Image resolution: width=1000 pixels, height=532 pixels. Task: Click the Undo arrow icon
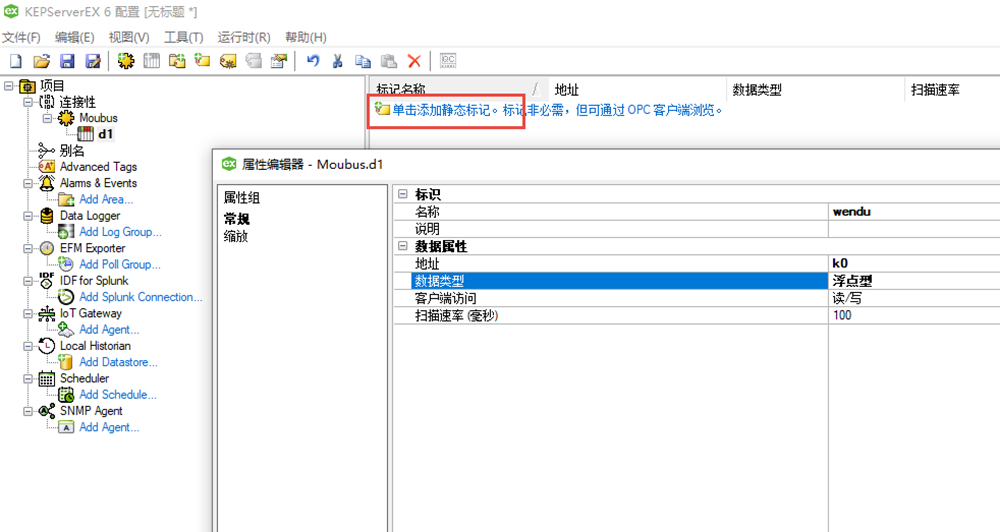[312, 61]
